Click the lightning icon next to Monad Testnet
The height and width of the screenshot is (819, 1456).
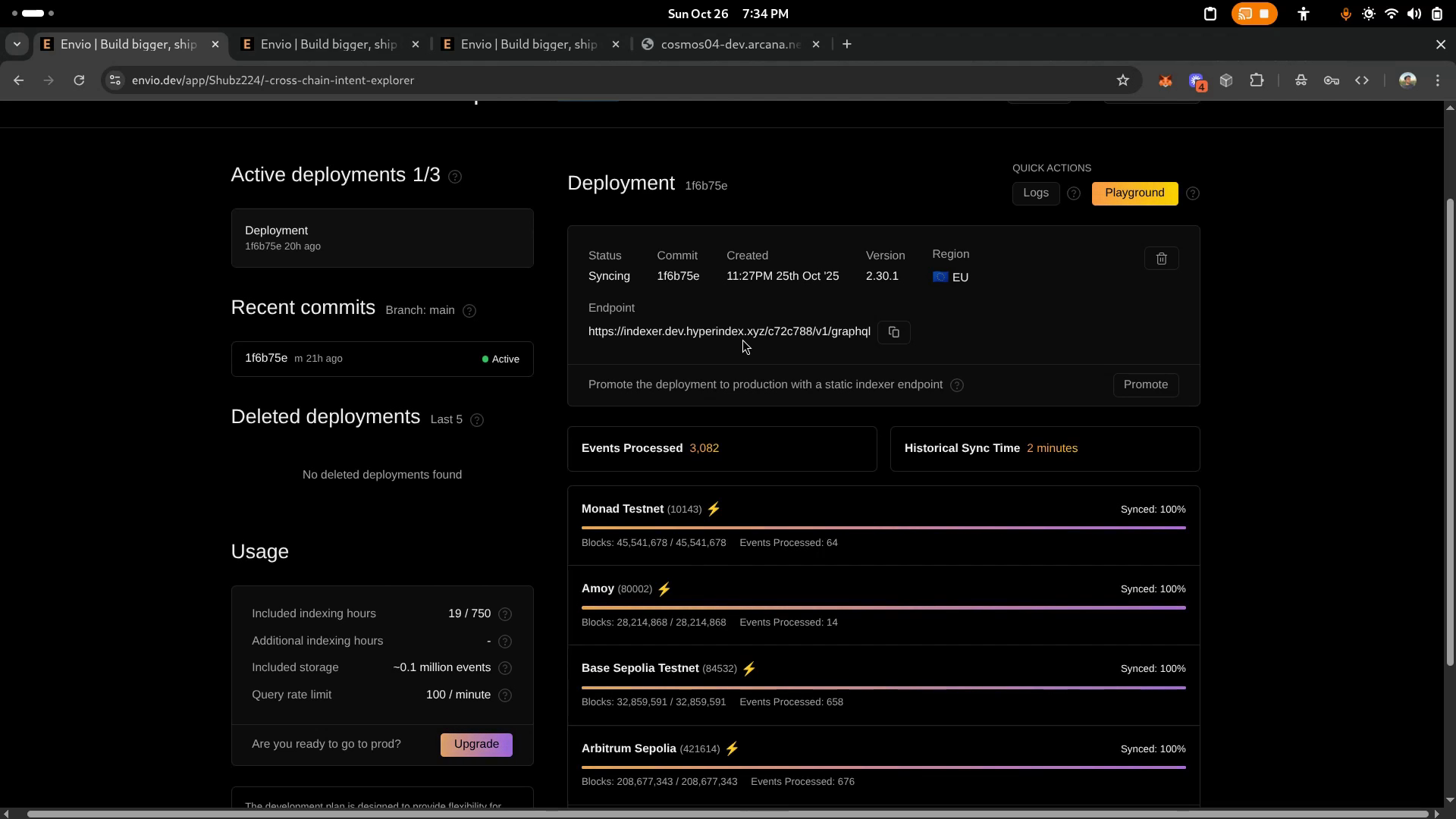pyautogui.click(x=714, y=509)
